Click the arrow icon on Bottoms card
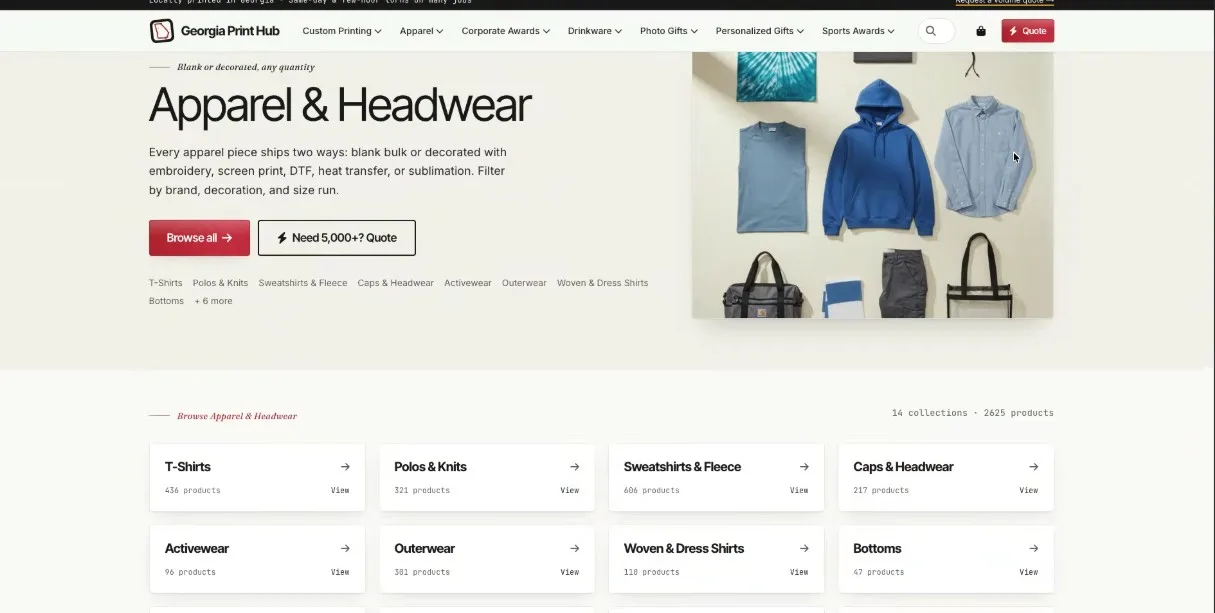Viewport: 1215px width, 613px height. [x=1034, y=549]
